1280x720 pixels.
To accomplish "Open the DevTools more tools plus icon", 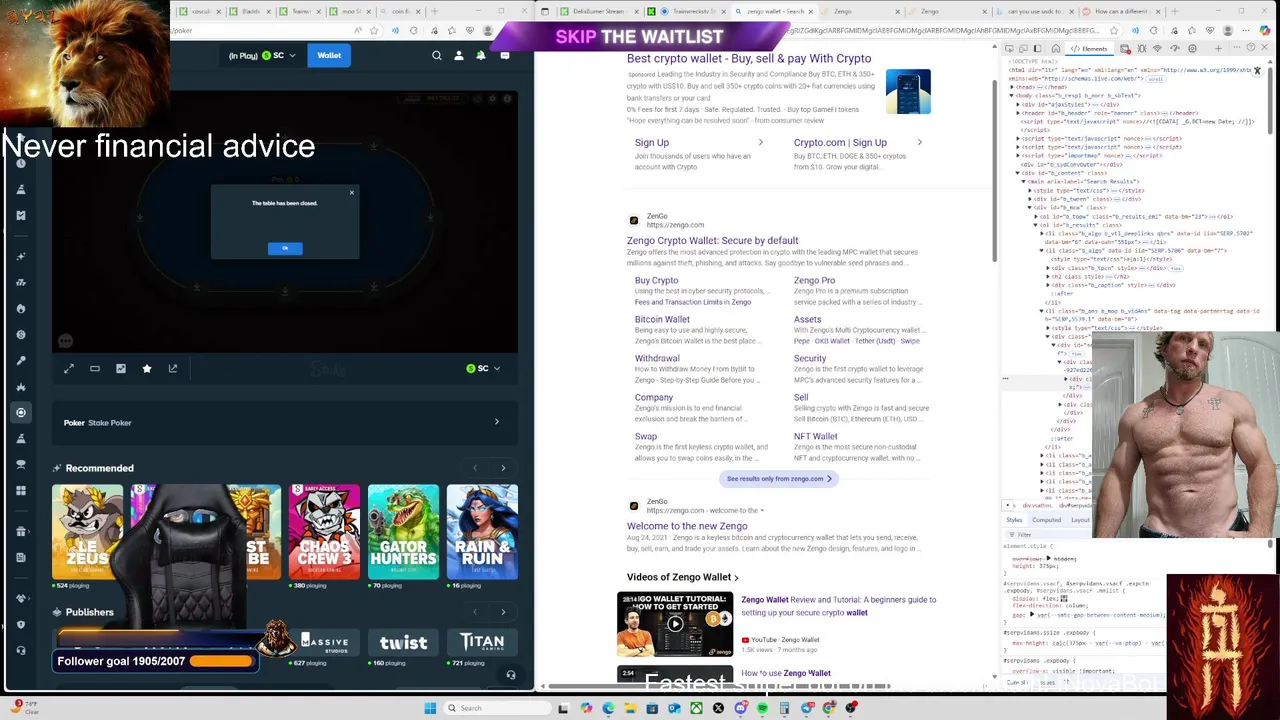I will pyautogui.click(x=1218, y=49).
